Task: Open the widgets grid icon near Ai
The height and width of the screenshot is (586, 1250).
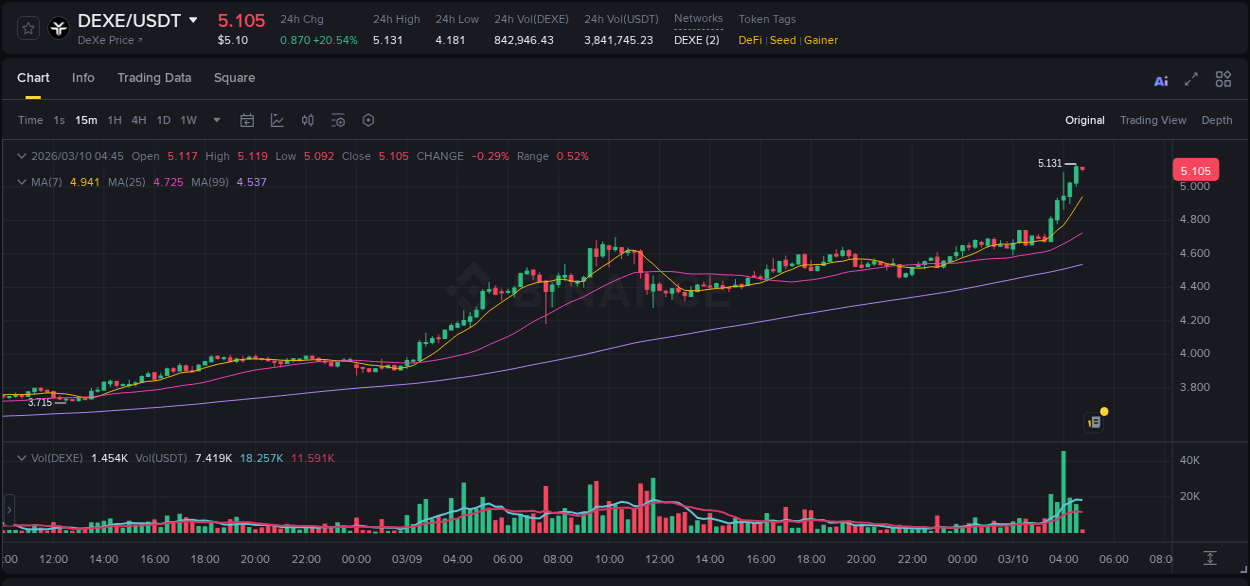Action: coord(1223,78)
